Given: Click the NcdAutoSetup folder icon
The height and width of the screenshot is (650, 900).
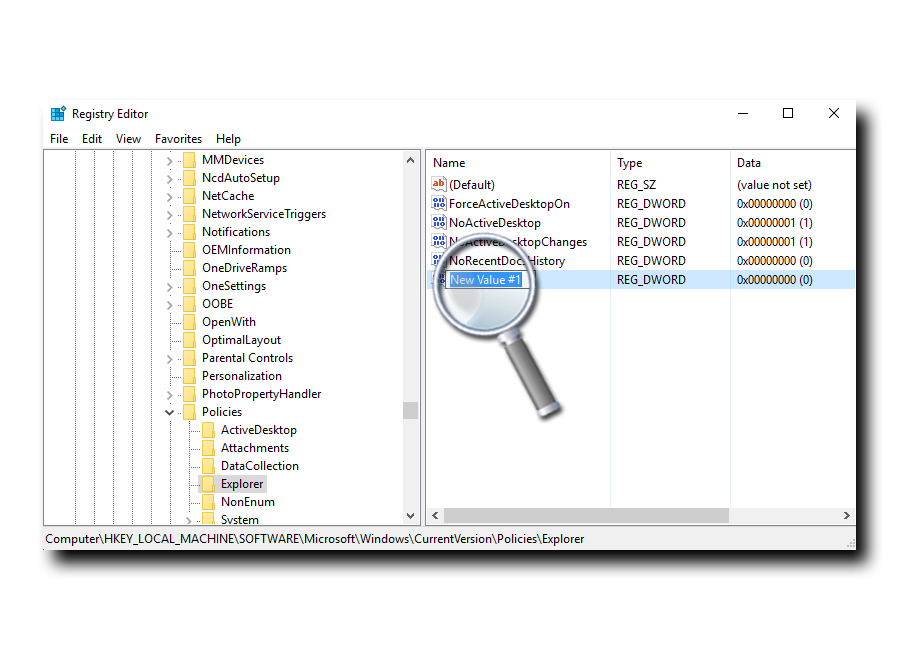Looking at the screenshot, I should pyautogui.click(x=189, y=178).
